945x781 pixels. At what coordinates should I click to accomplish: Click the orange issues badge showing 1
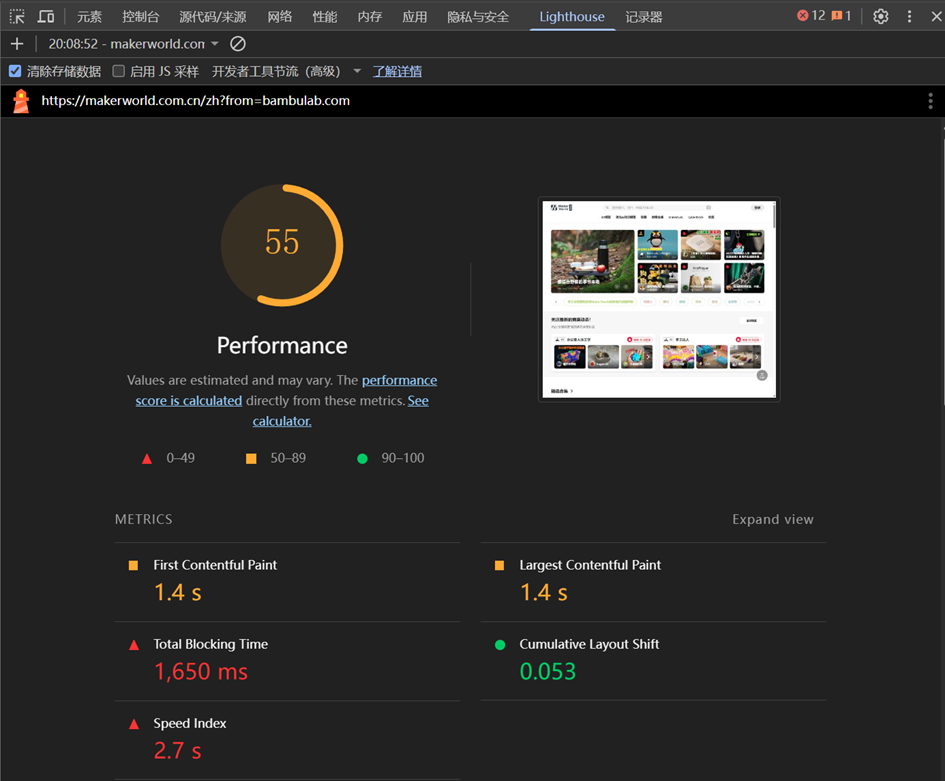(841, 16)
